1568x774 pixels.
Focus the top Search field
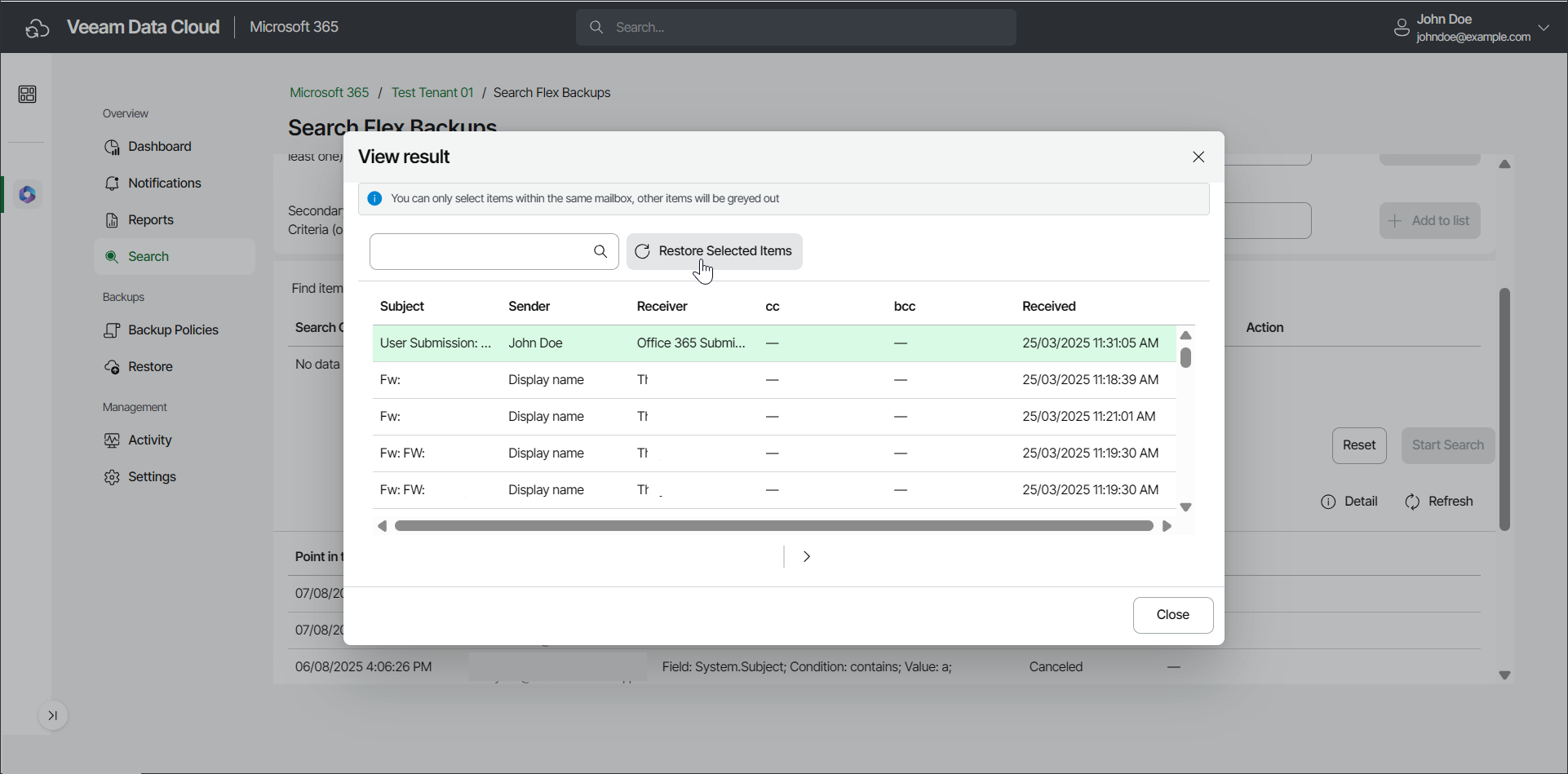coord(796,28)
